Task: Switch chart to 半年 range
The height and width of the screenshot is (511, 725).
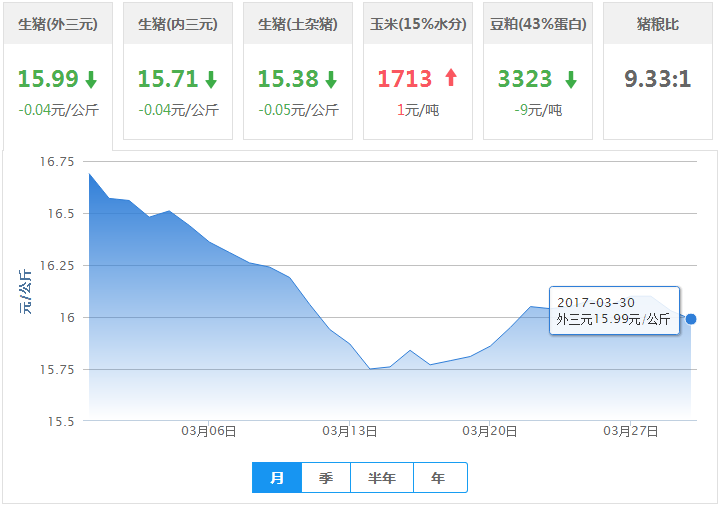Action: (382, 478)
